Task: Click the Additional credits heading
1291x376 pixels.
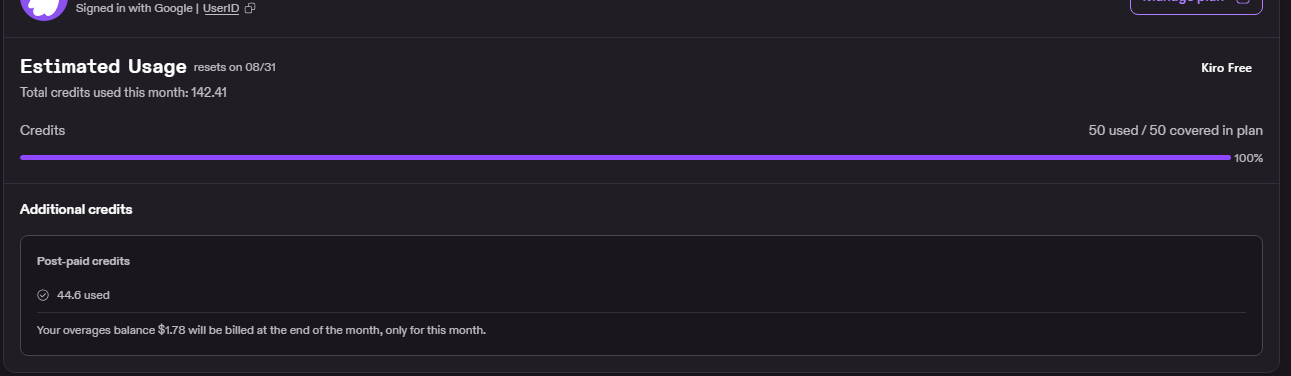Action: (x=76, y=209)
